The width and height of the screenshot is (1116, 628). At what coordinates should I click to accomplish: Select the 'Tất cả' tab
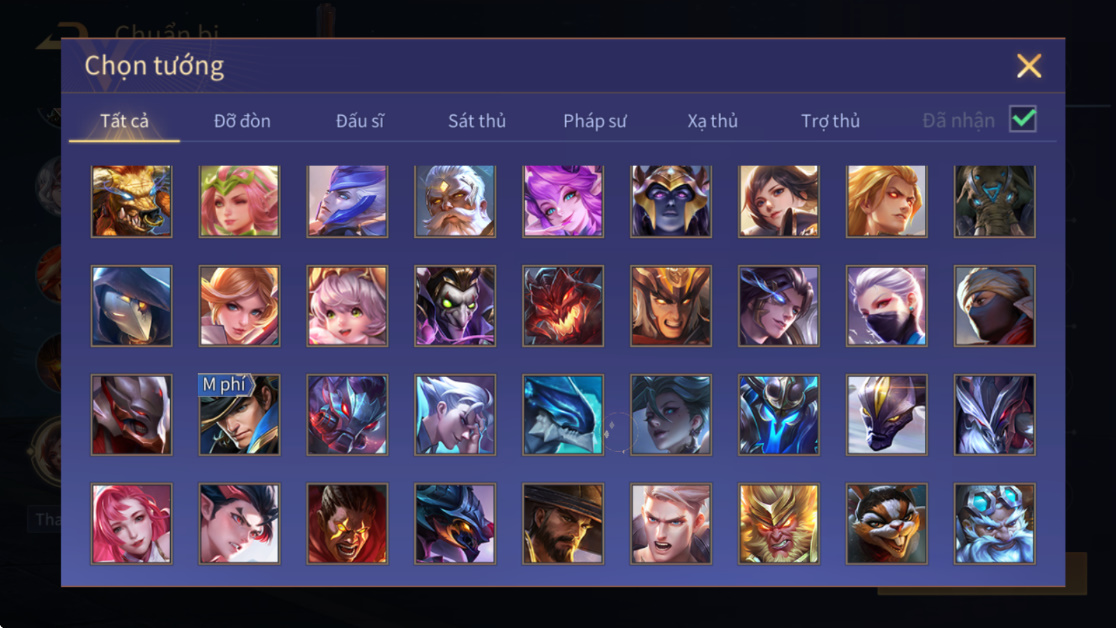(125, 121)
